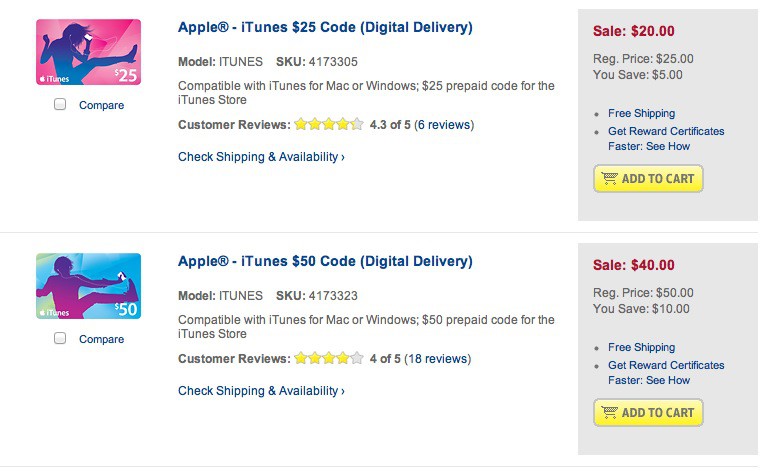Tick the Compare checkbox for $25 code

tap(60, 105)
